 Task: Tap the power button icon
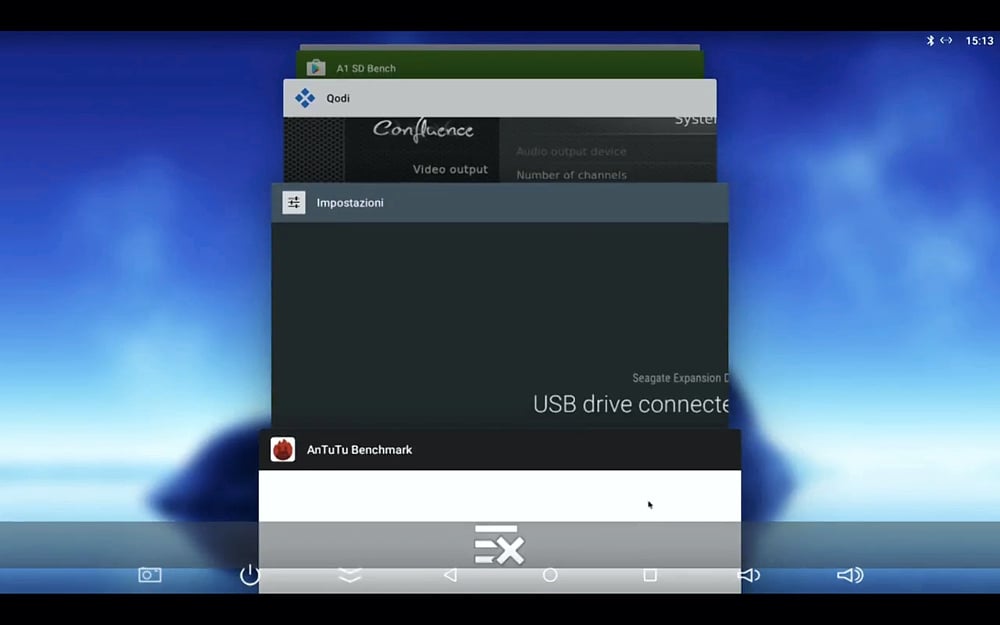tap(249, 575)
